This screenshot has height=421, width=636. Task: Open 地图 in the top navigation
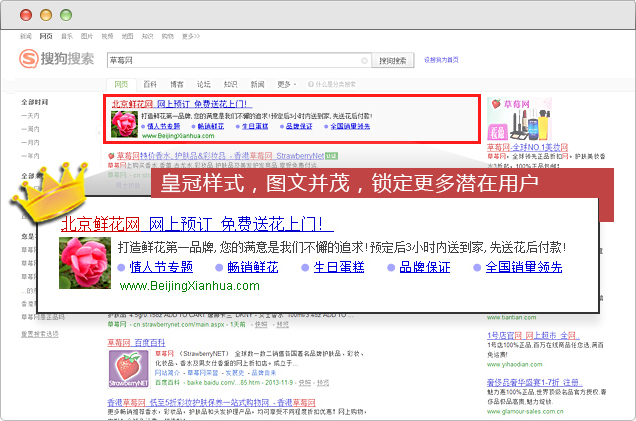[127, 36]
